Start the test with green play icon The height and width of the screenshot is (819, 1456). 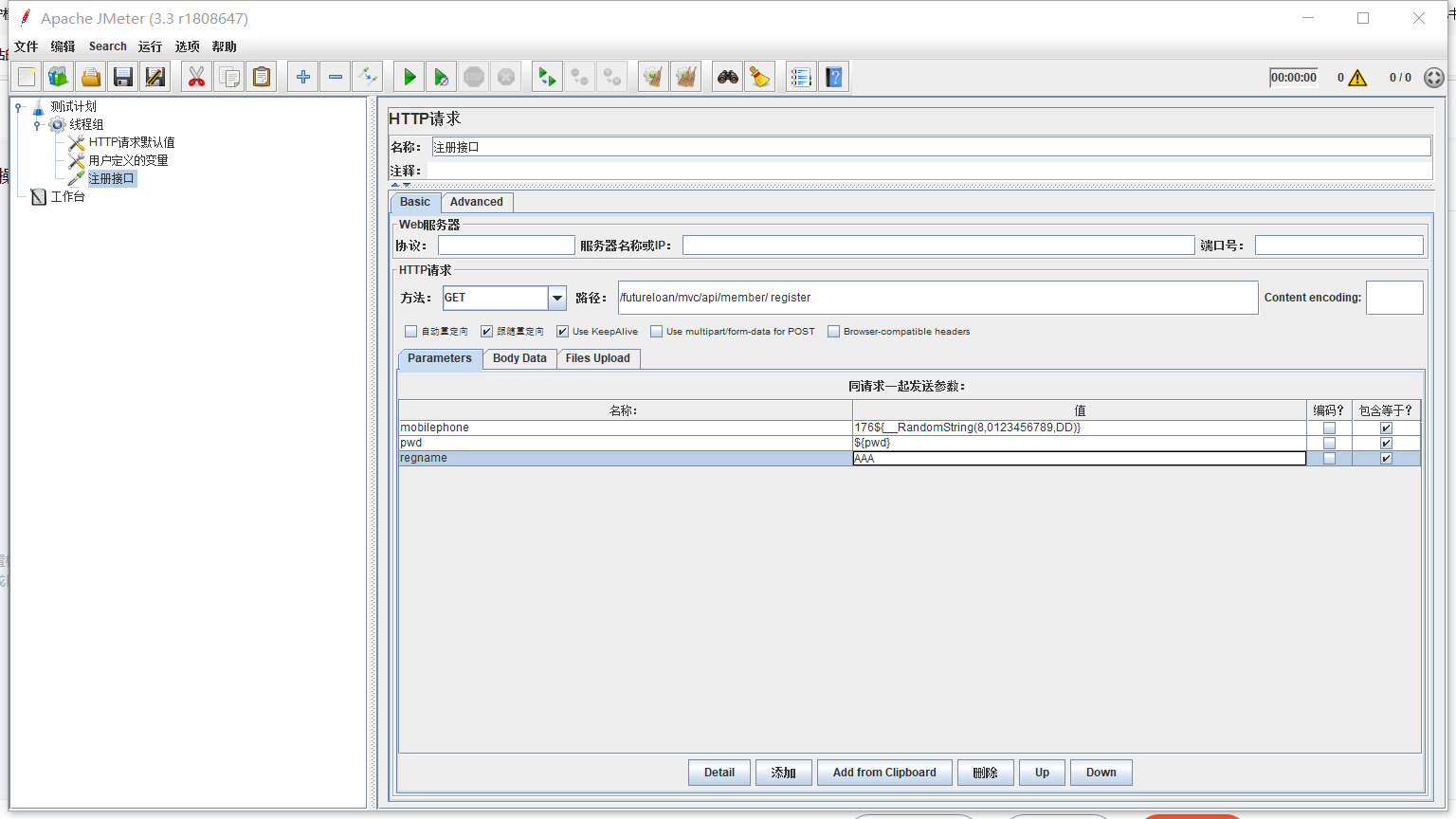pos(409,77)
